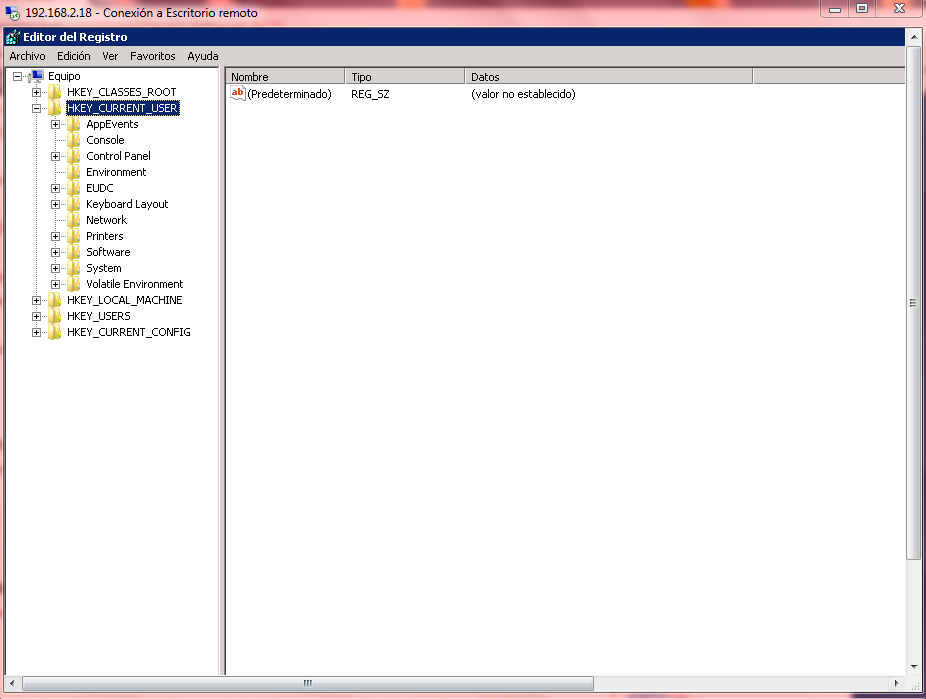
Task: Collapse the HKEY_CURRENT_USER tree node
Action: tap(37, 108)
